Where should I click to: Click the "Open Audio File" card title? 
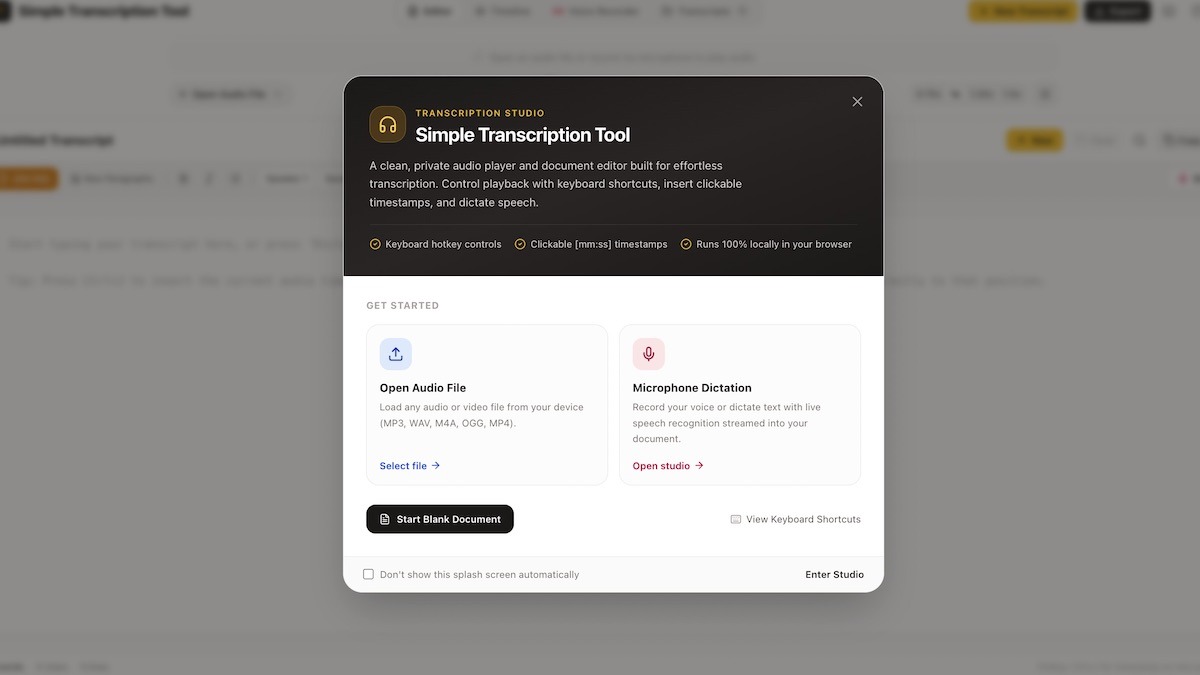coord(423,388)
